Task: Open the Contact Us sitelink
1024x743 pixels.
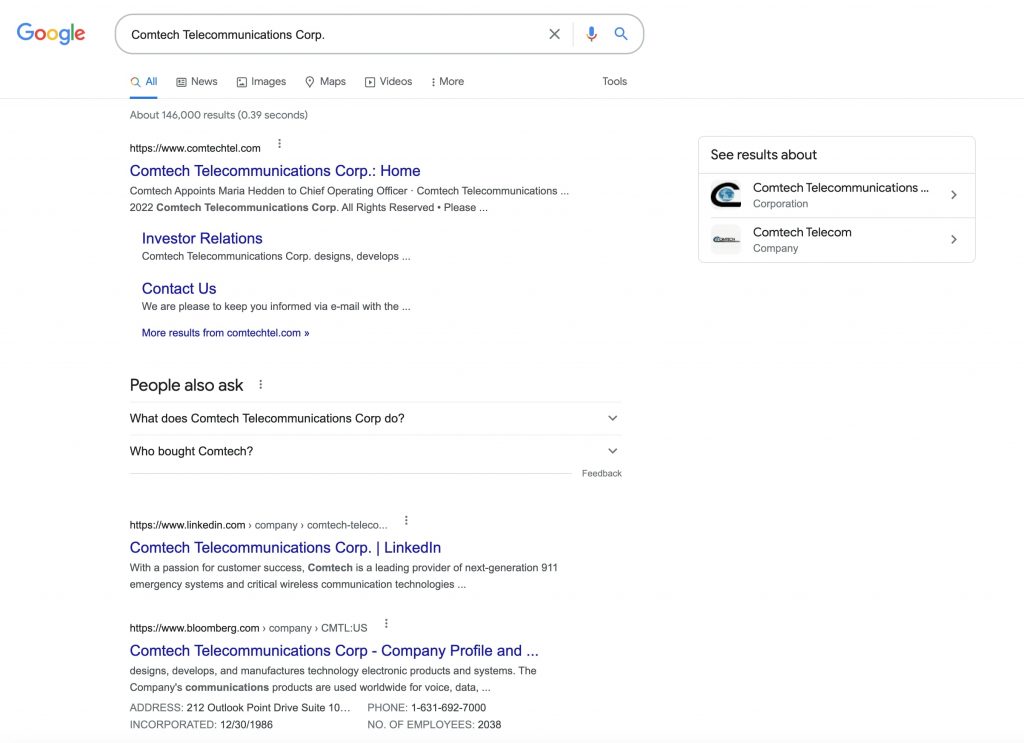Action: tap(179, 289)
